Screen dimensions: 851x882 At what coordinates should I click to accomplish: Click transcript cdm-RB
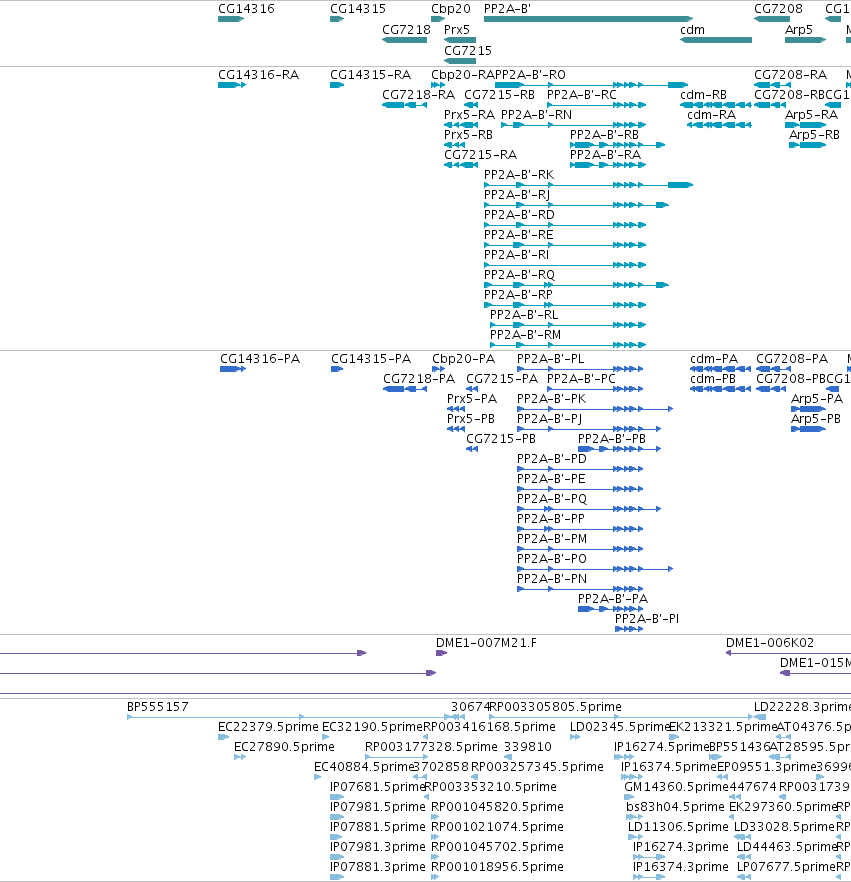[x=704, y=94]
